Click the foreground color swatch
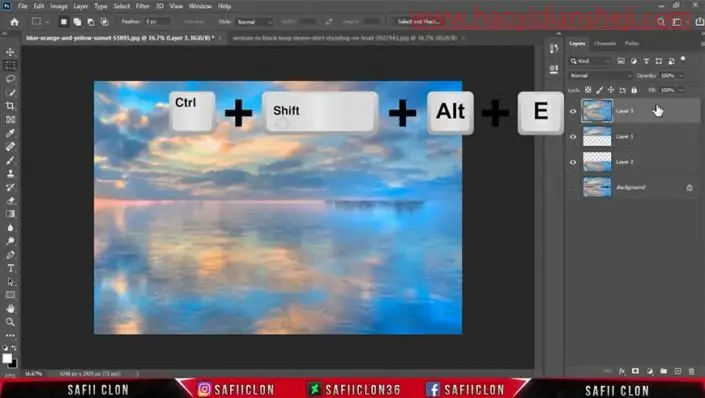Viewport: 705px width, 398px height. tap(7, 358)
